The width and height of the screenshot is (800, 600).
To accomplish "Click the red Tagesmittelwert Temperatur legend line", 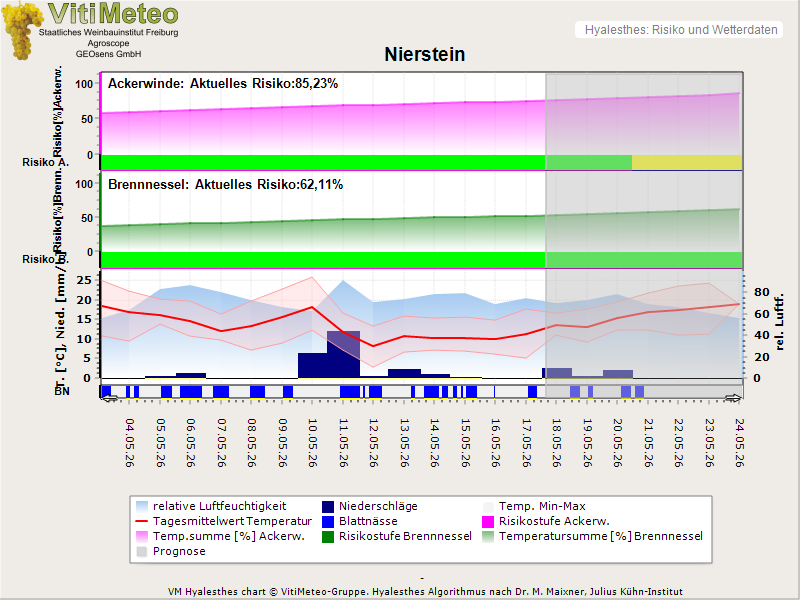I will (x=142, y=521).
